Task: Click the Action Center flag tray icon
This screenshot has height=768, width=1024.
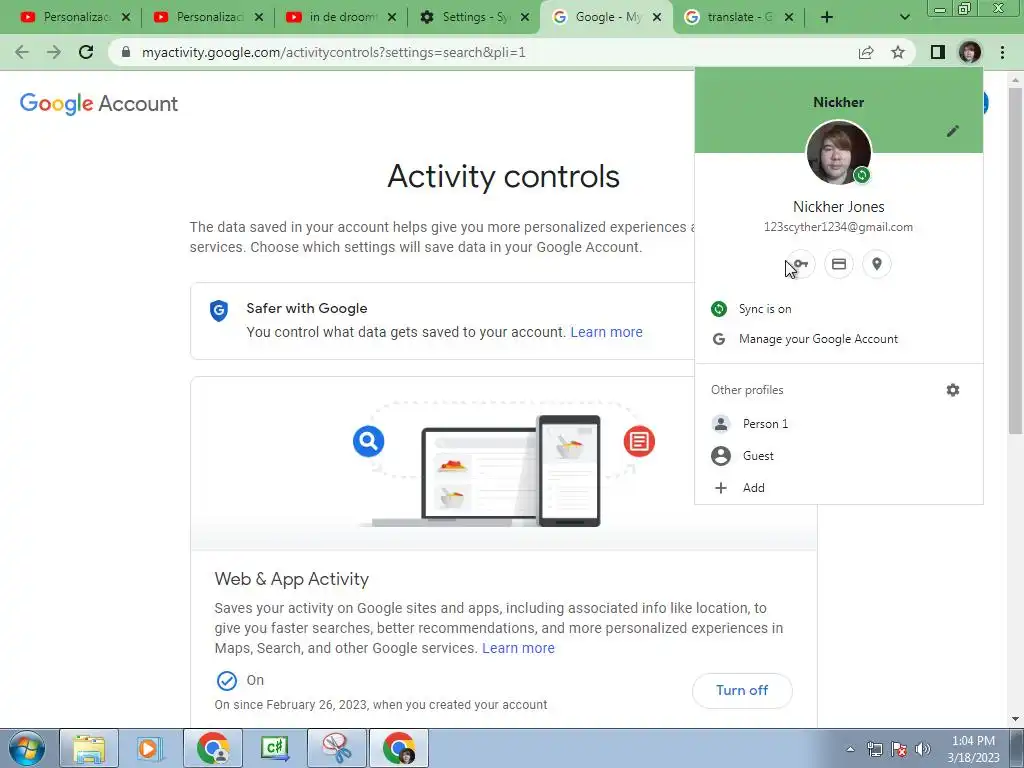Action: [899, 749]
